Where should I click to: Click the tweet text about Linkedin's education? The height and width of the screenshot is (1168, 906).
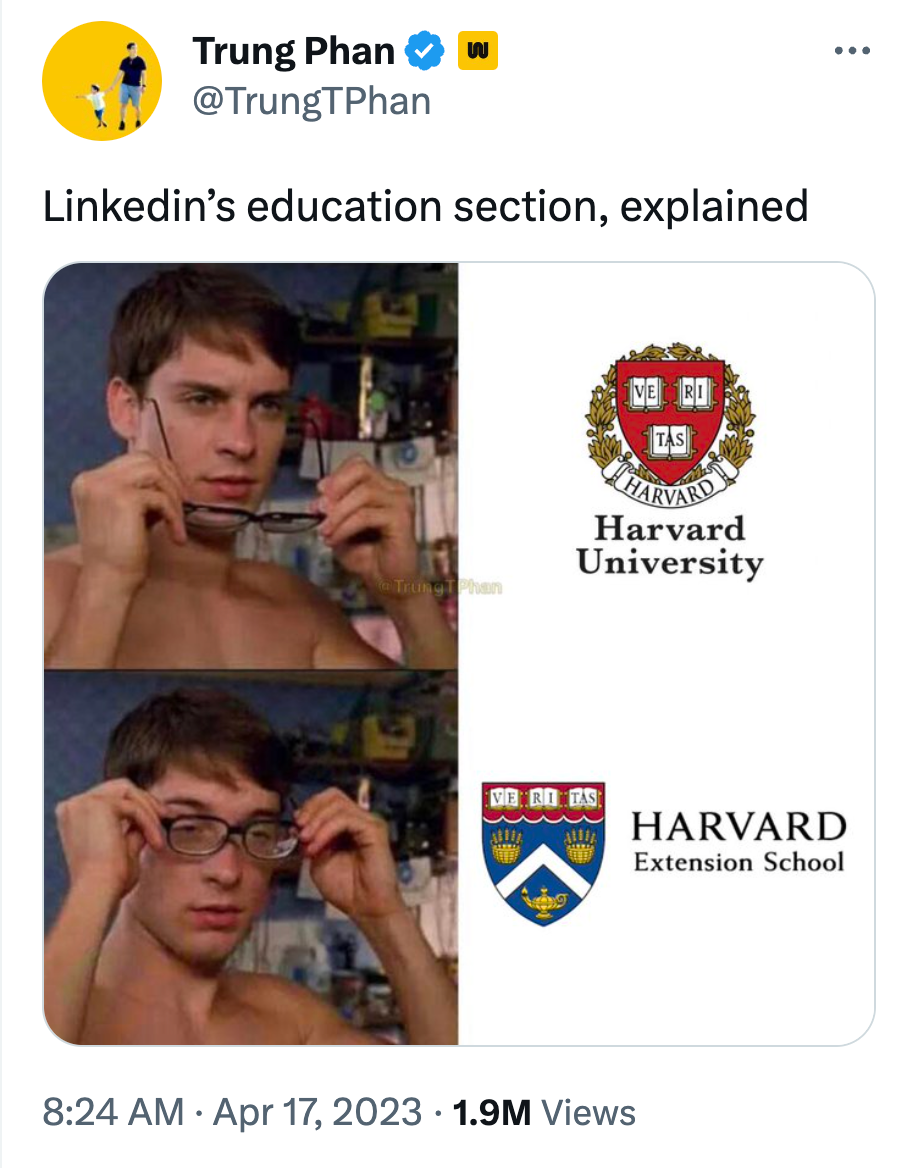pyautogui.click(x=425, y=206)
